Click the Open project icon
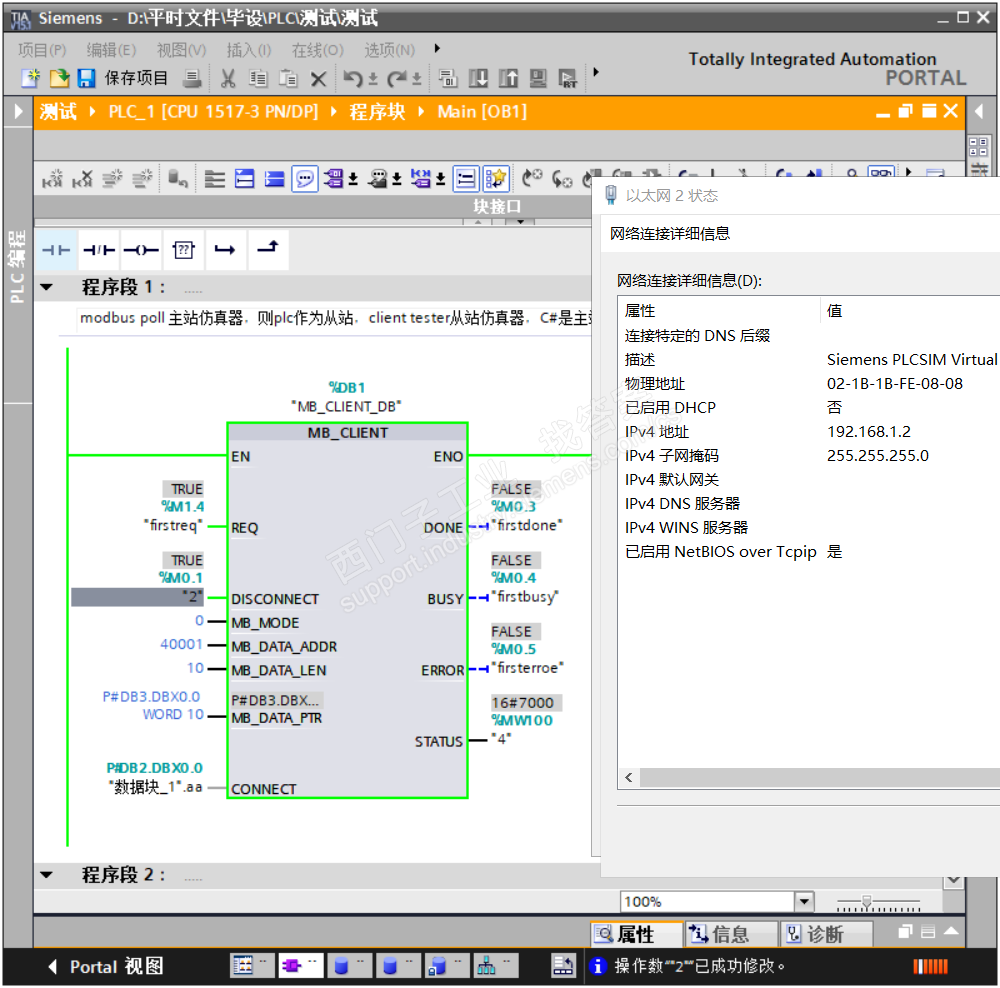The image size is (1000, 988). (x=59, y=78)
